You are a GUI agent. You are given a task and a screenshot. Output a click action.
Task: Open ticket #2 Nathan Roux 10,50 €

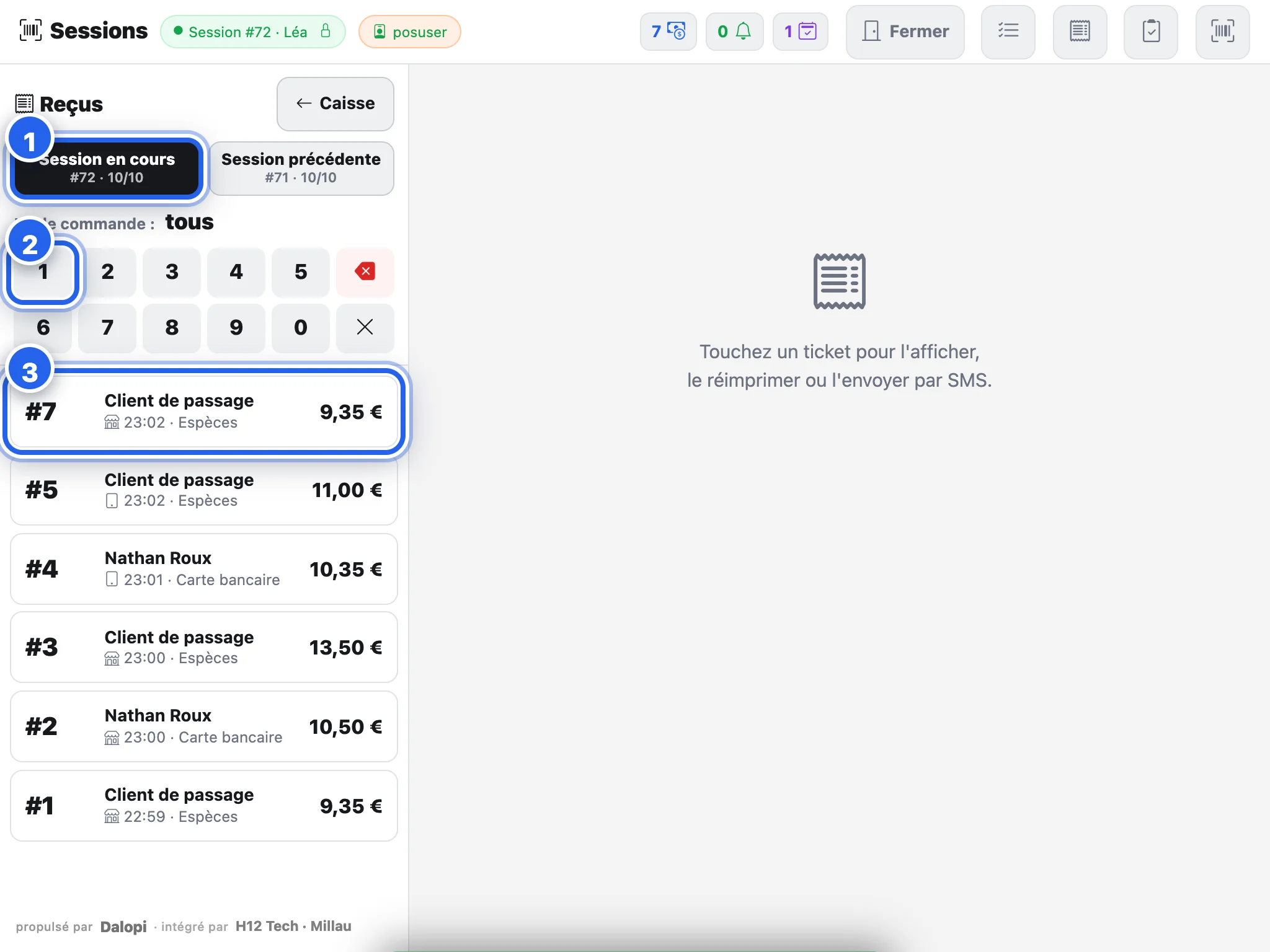pyautogui.click(x=204, y=726)
